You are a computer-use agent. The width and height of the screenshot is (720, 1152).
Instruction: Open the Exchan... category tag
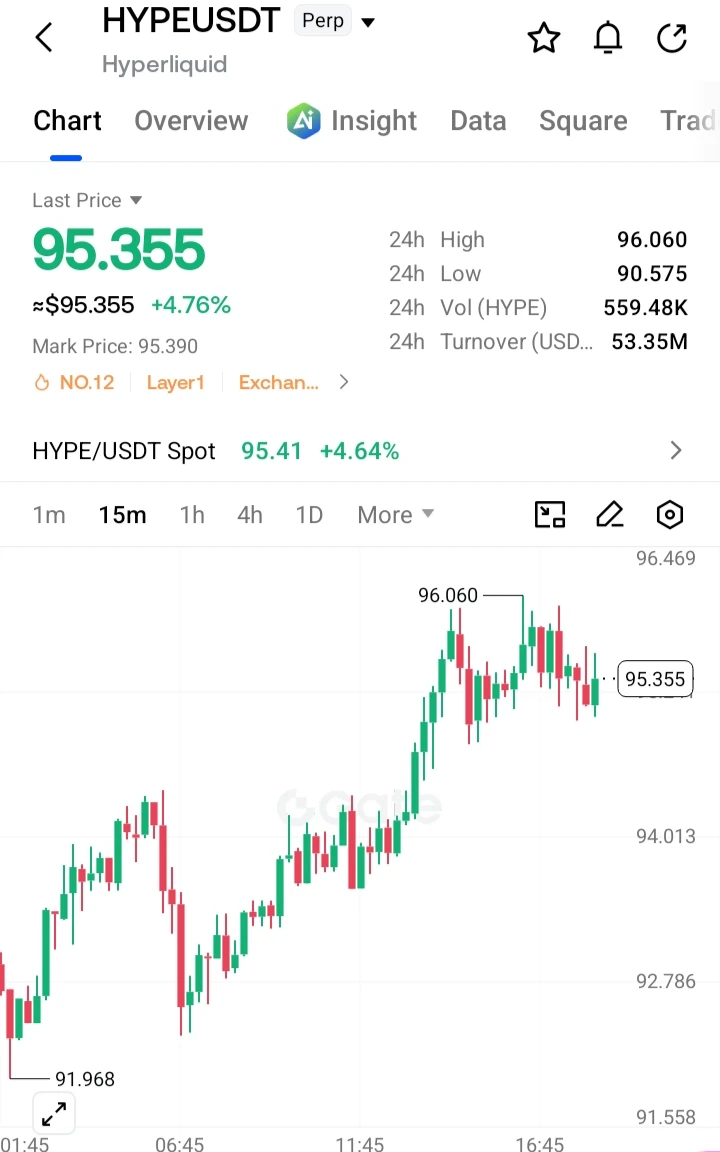[278, 382]
